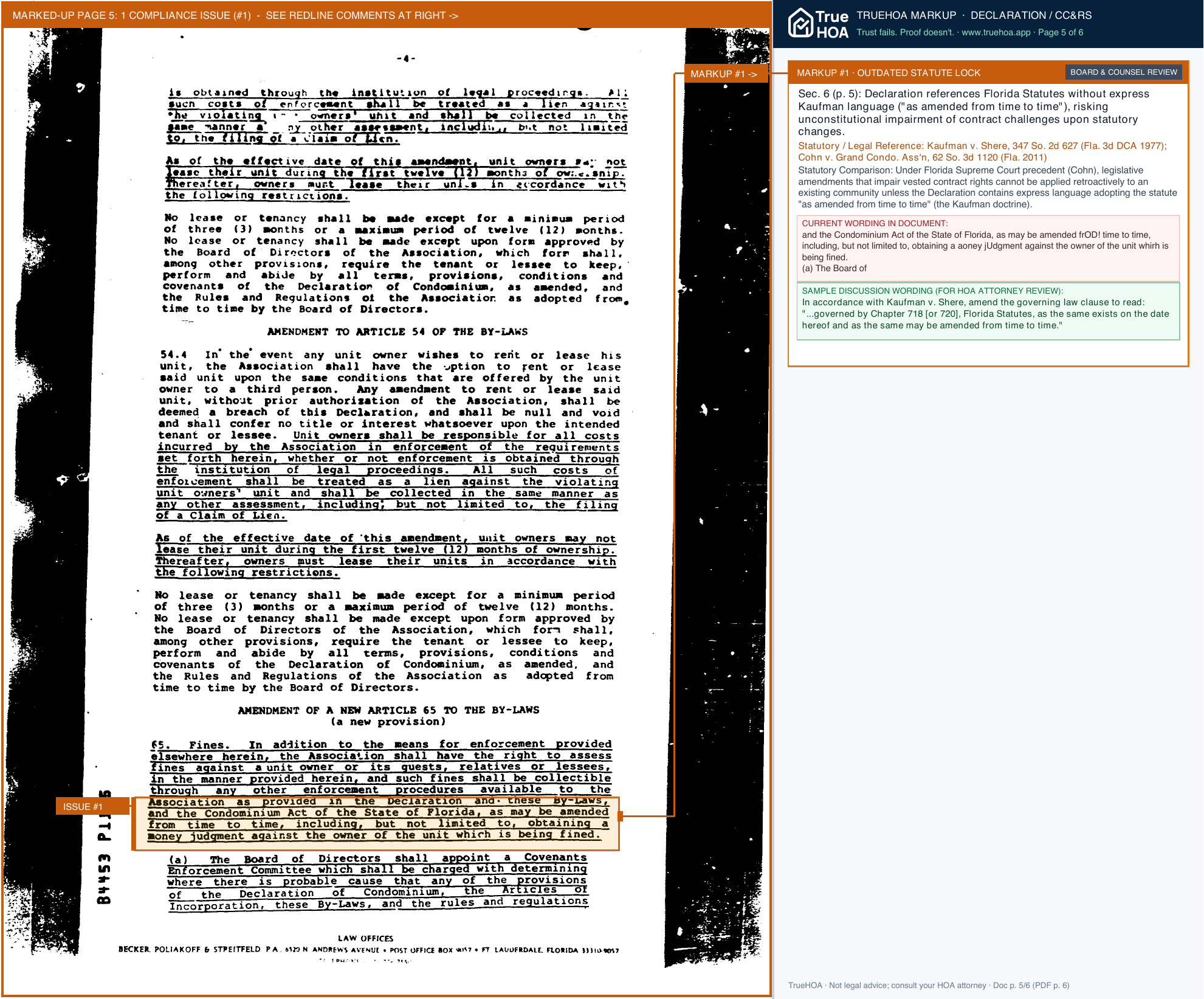Image resolution: width=1204 pixels, height=999 pixels.
Task: Click the TRUEHOA MARKUP · DECLARATION / CC&RS title
Action: [x=974, y=15]
